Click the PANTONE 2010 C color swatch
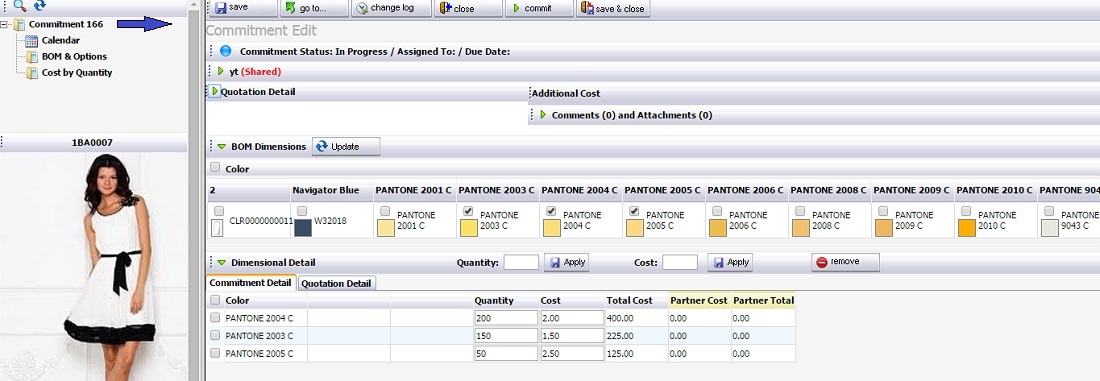Image resolution: width=1100 pixels, height=381 pixels. pyautogui.click(x=967, y=228)
